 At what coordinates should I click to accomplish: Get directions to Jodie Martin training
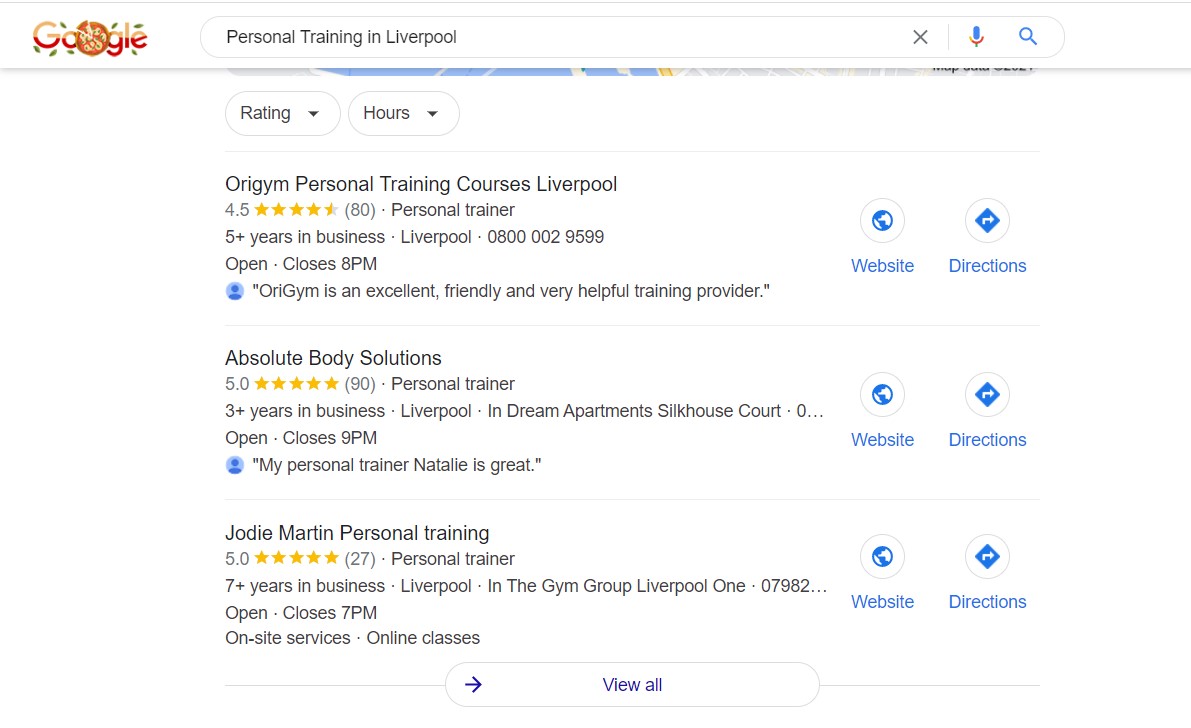987,557
